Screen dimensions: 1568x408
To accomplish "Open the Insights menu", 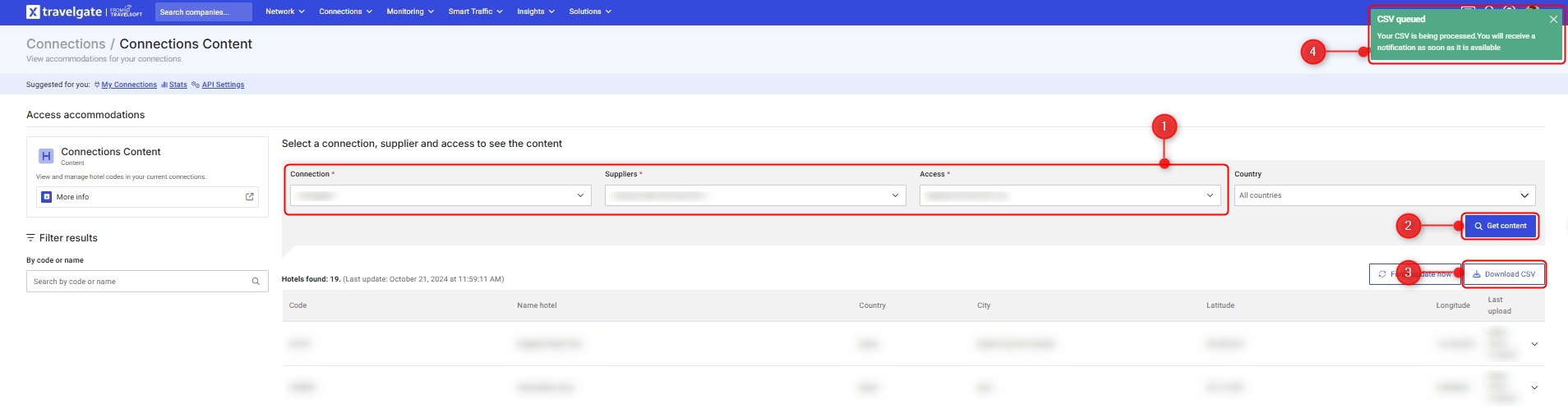I will coord(535,11).
